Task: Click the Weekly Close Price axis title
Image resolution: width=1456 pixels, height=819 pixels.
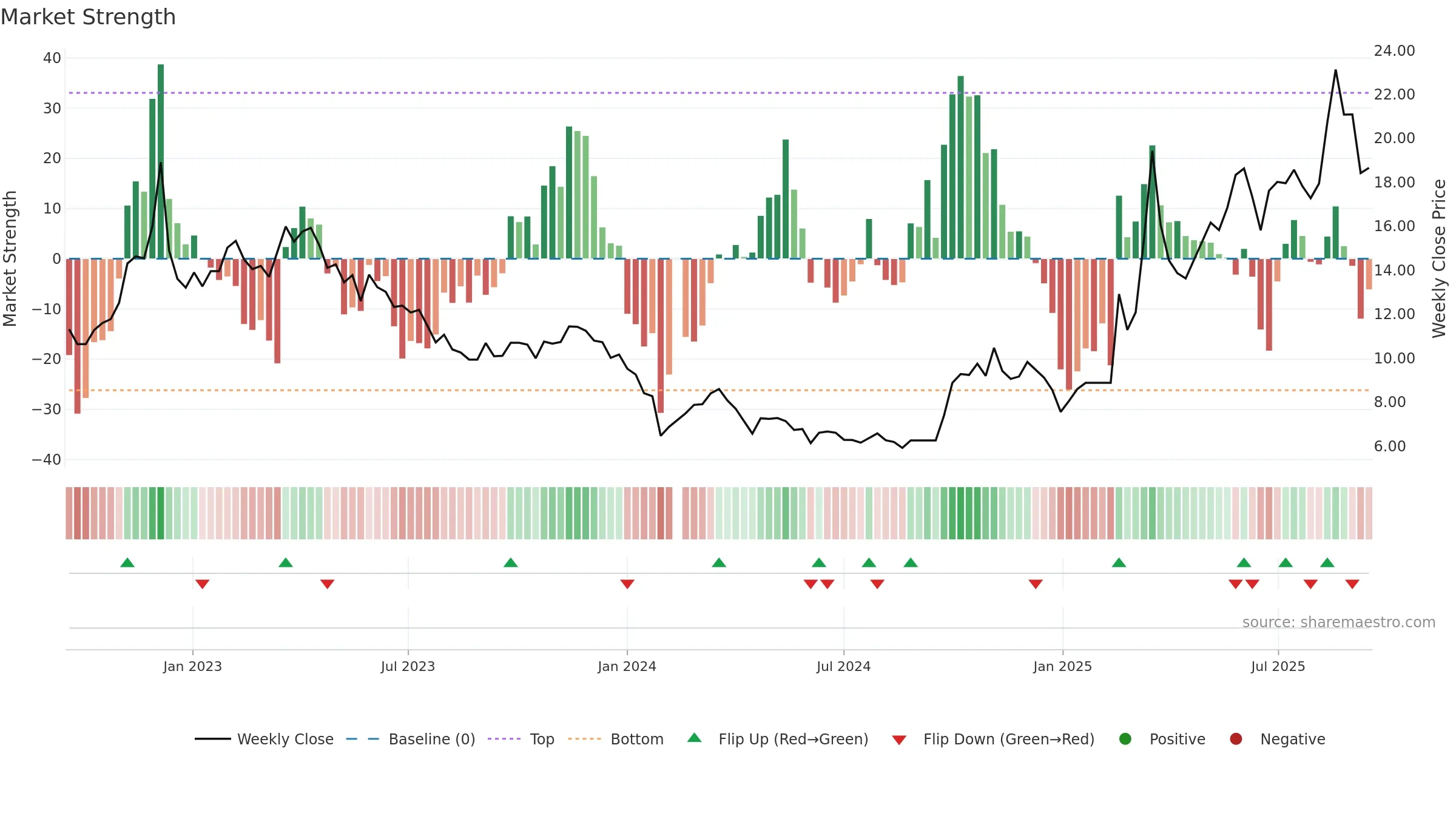Action: [1440, 258]
